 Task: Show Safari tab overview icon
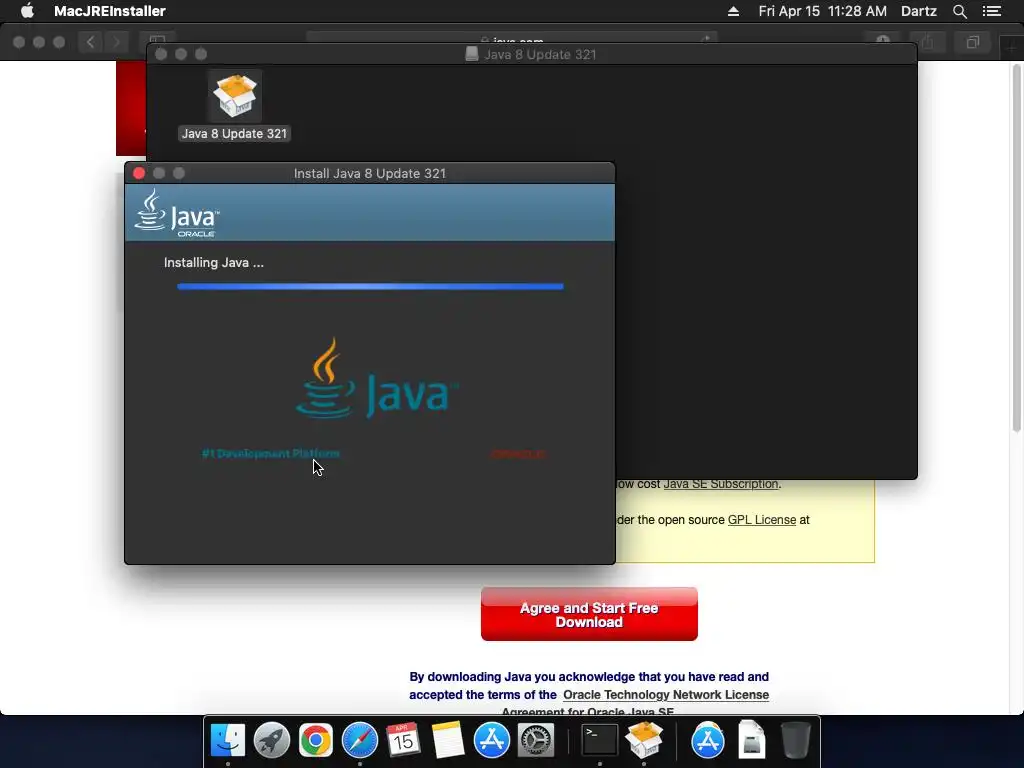(x=972, y=42)
